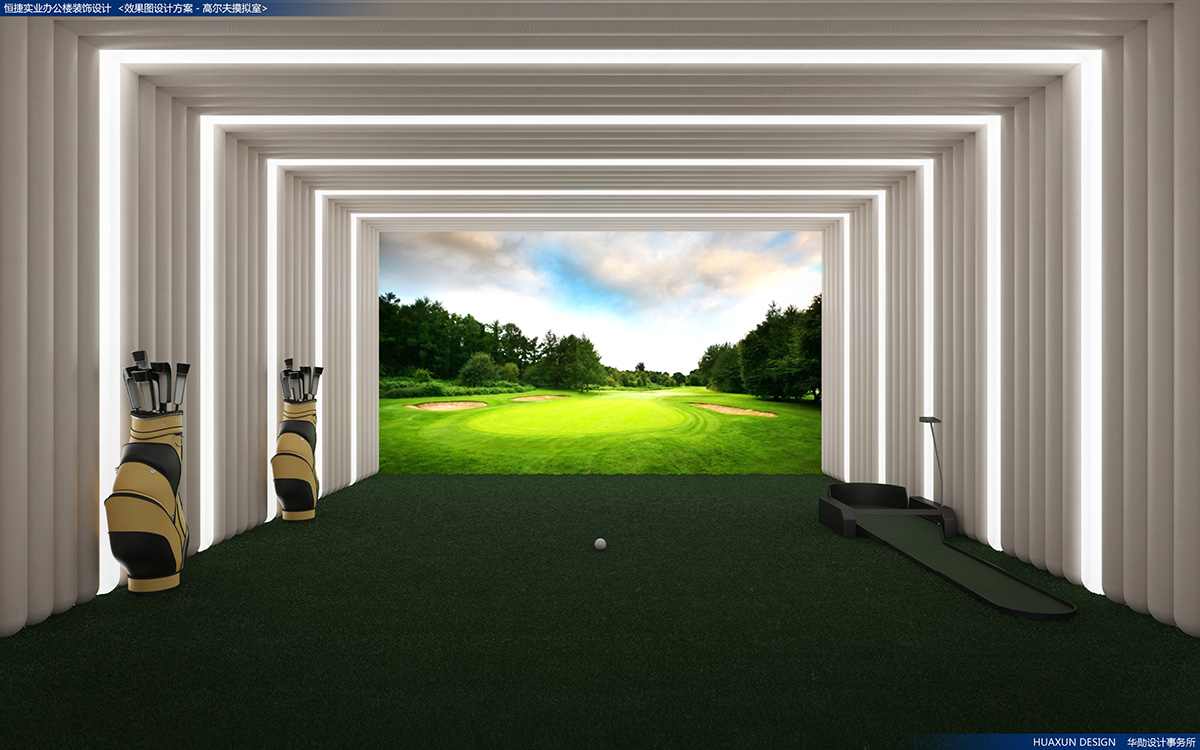Click the upright putter on the right
Screen dimensions: 1200x750
point(934,455)
